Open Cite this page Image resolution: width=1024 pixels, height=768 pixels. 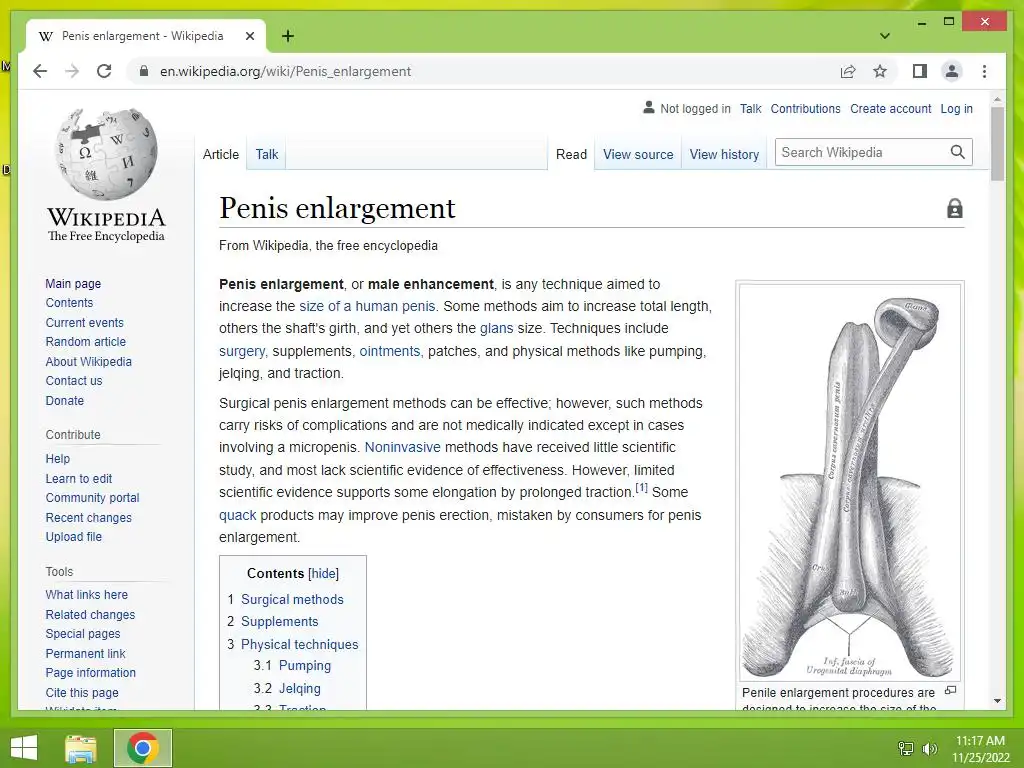click(82, 692)
